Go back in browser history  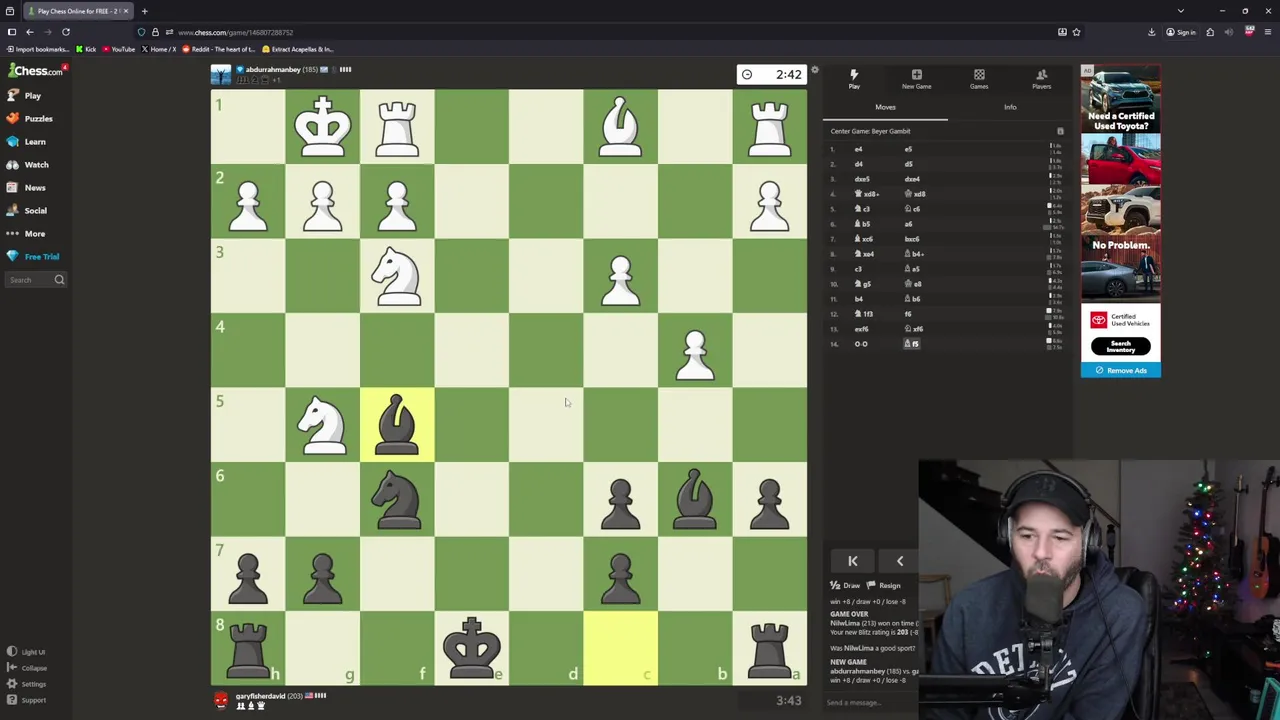29,32
